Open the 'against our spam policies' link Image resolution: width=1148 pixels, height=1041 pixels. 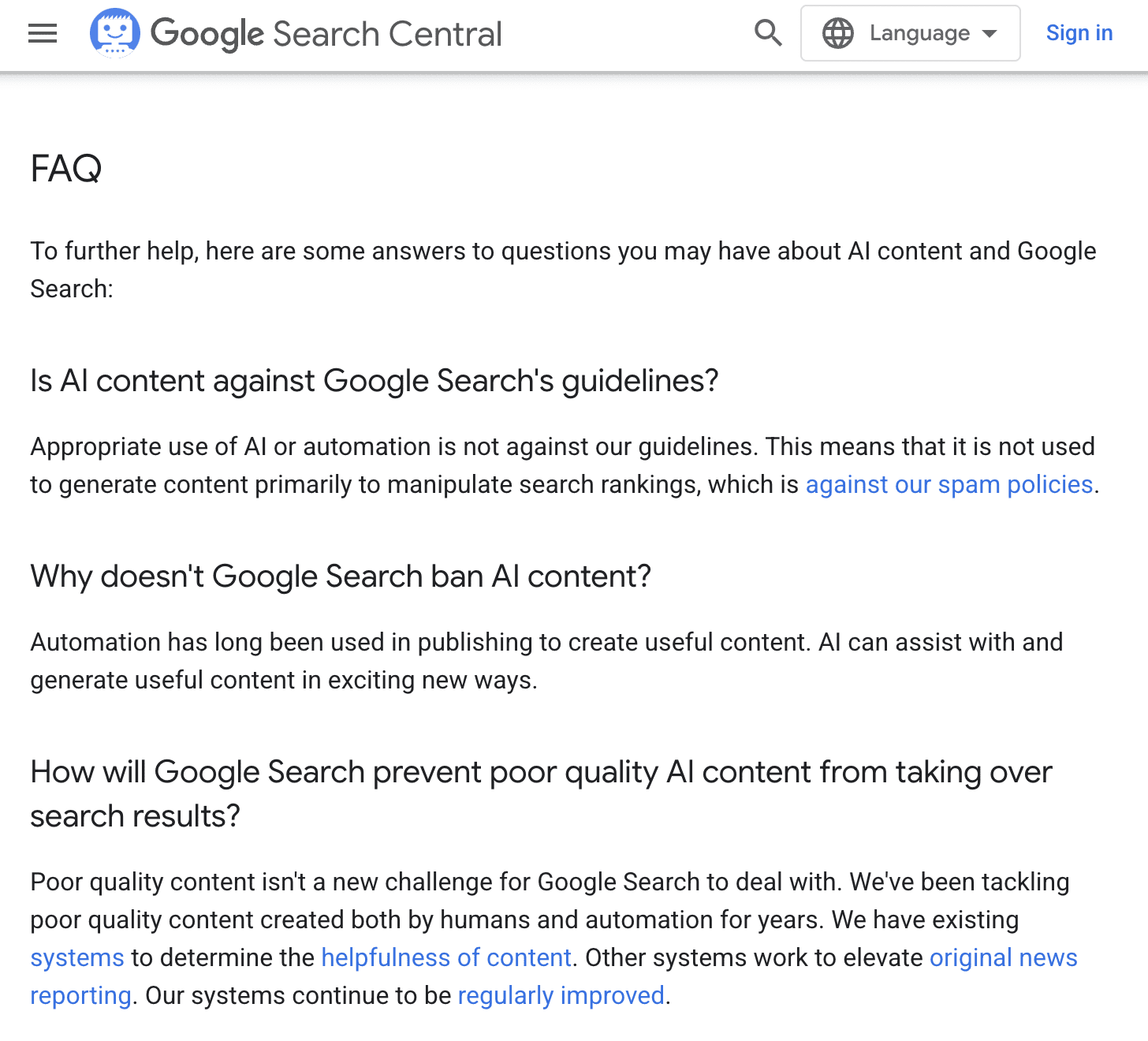(x=948, y=484)
